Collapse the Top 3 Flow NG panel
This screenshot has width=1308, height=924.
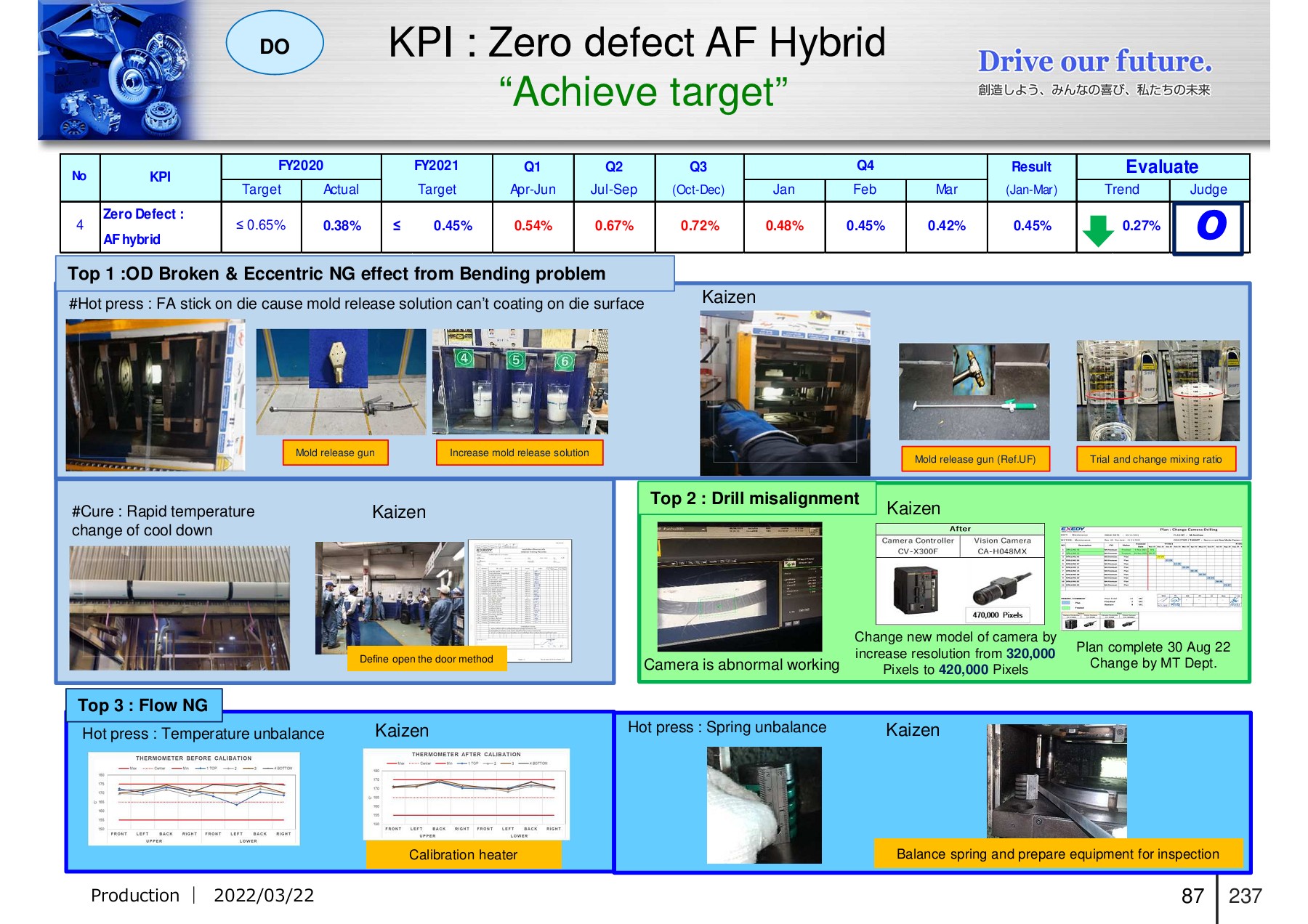click(142, 703)
